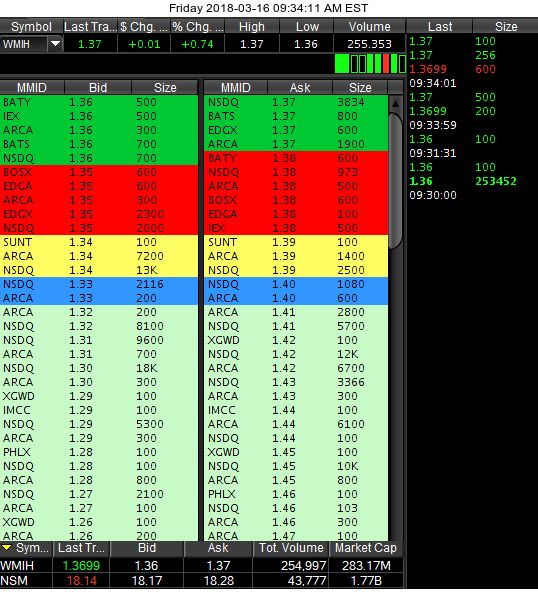Click the MMID header on bid side
This screenshot has height=592, width=538.
[x=32, y=88]
